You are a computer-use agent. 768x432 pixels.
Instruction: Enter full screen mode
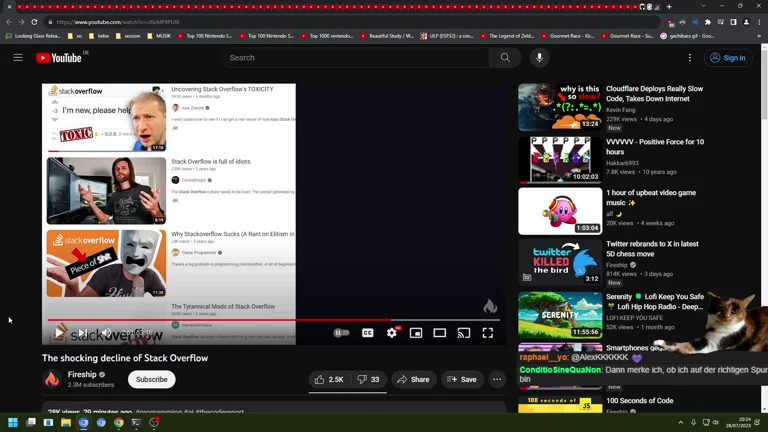tap(488, 333)
